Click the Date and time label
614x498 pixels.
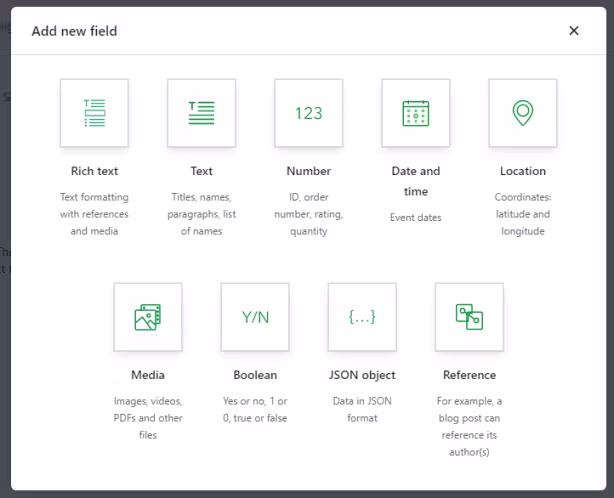[416, 181]
